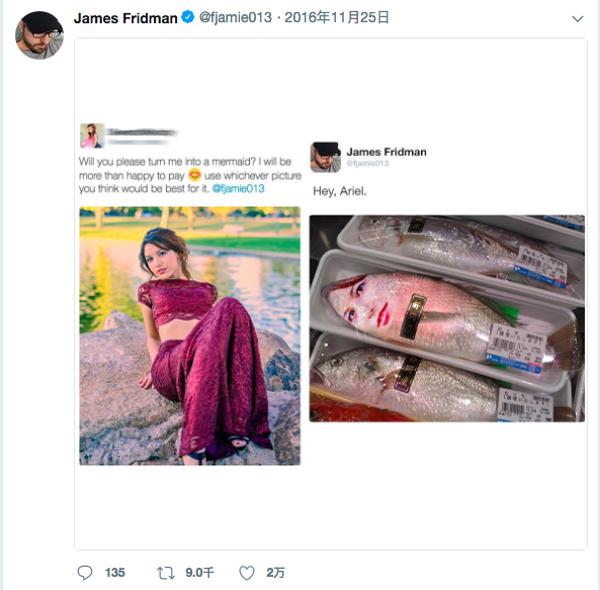600x590 pixels.
Task: Retweet this post using the retweet icon
Action: tap(166, 572)
